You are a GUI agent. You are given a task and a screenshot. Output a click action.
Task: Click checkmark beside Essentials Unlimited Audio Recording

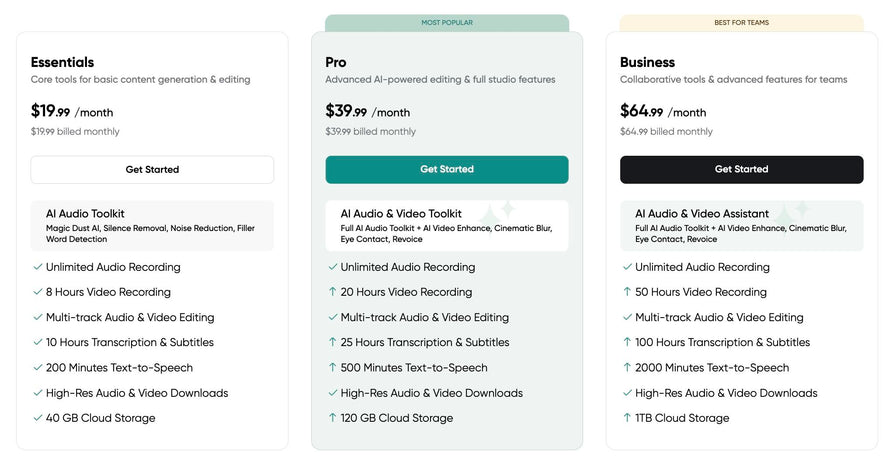(x=38, y=267)
